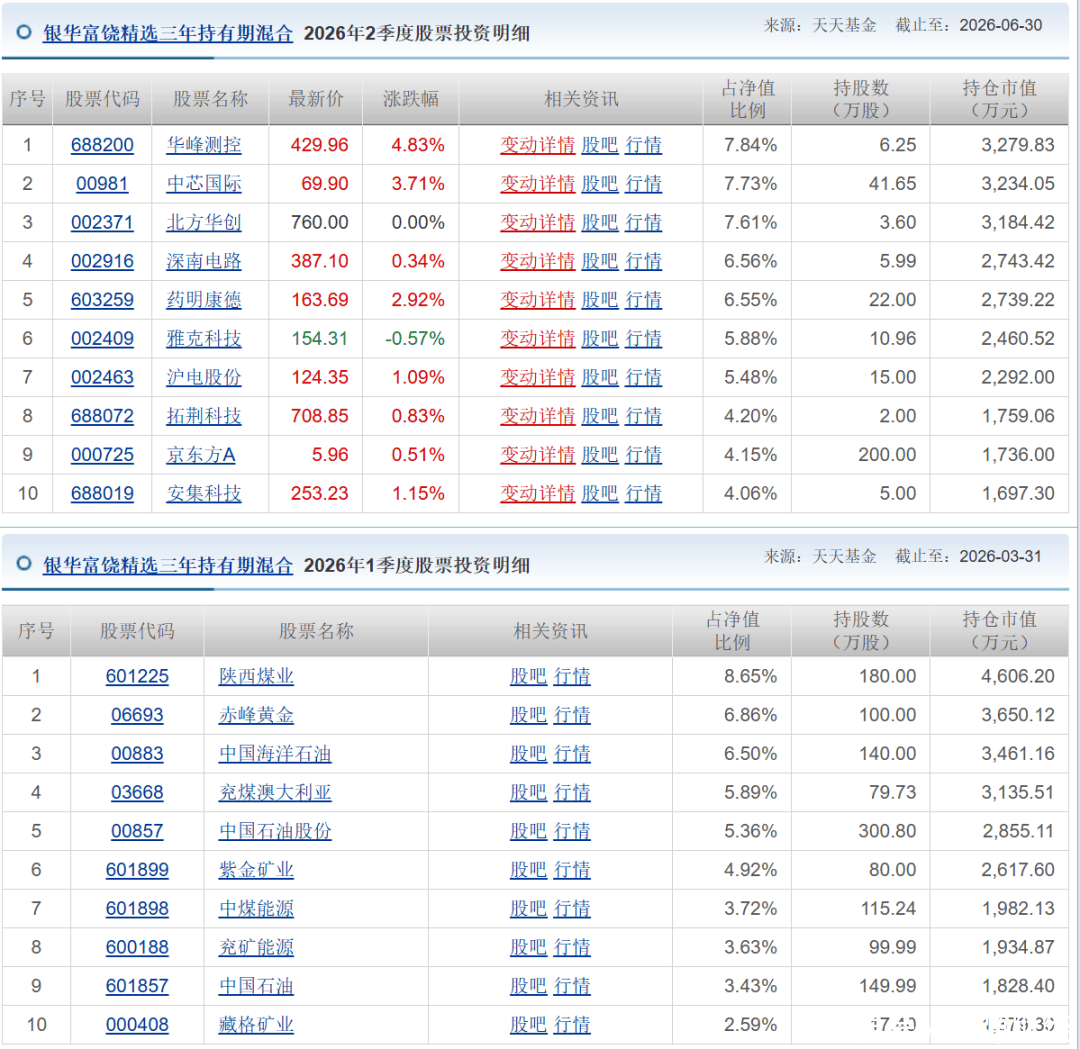Open 变动详情 for 中芯国际 row
Image resolution: width=1080 pixels, height=1049 pixels.
click(537, 184)
